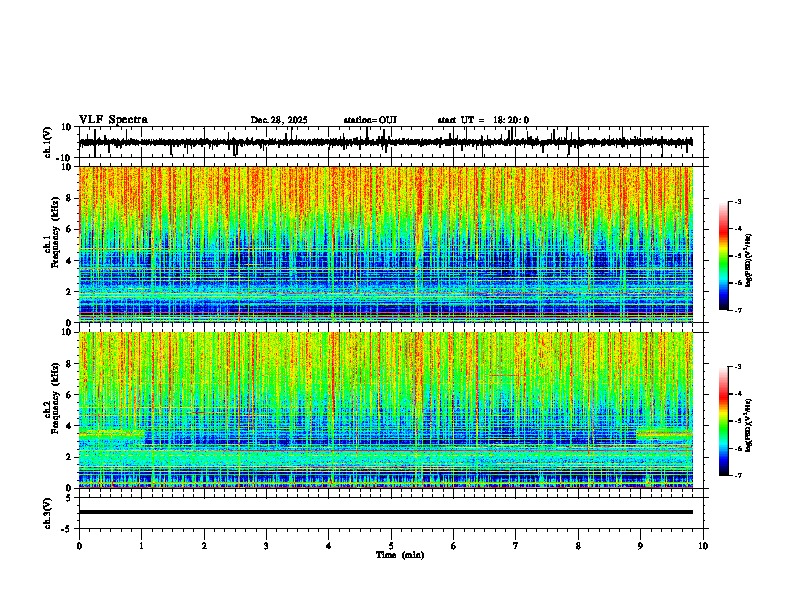Click the orange band near 3.5 kHz at ch.2 start
This screenshot has width=792, height=612.
click(x=112, y=434)
